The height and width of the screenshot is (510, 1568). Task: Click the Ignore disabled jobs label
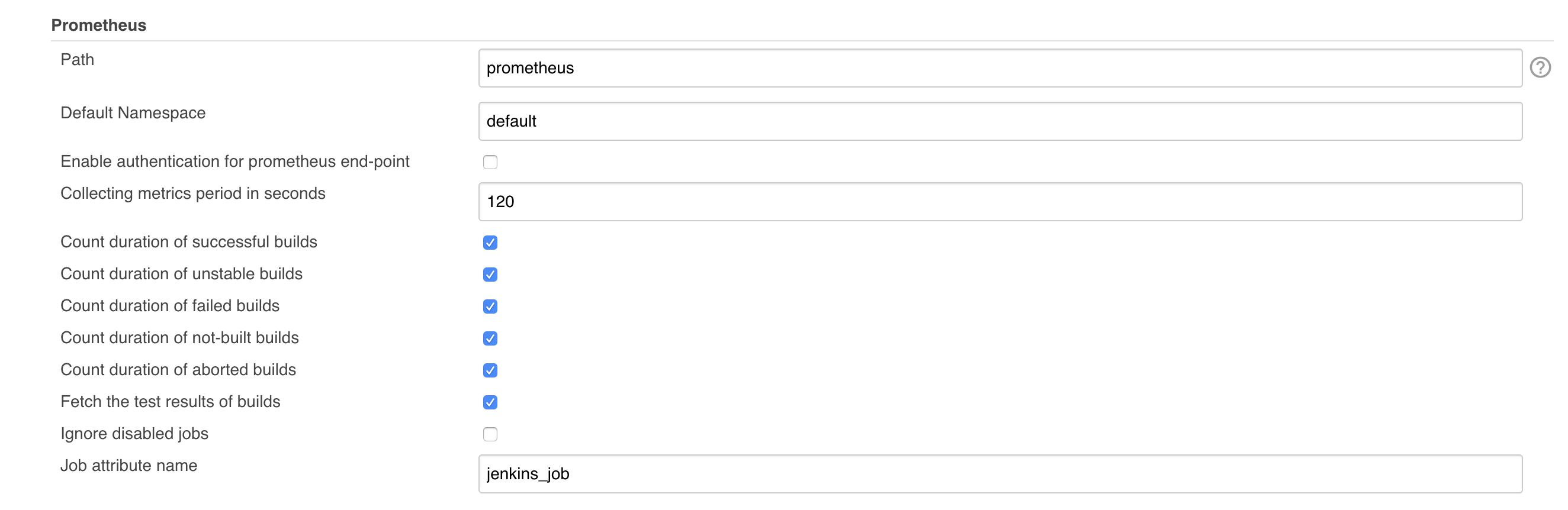click(134, 434)
